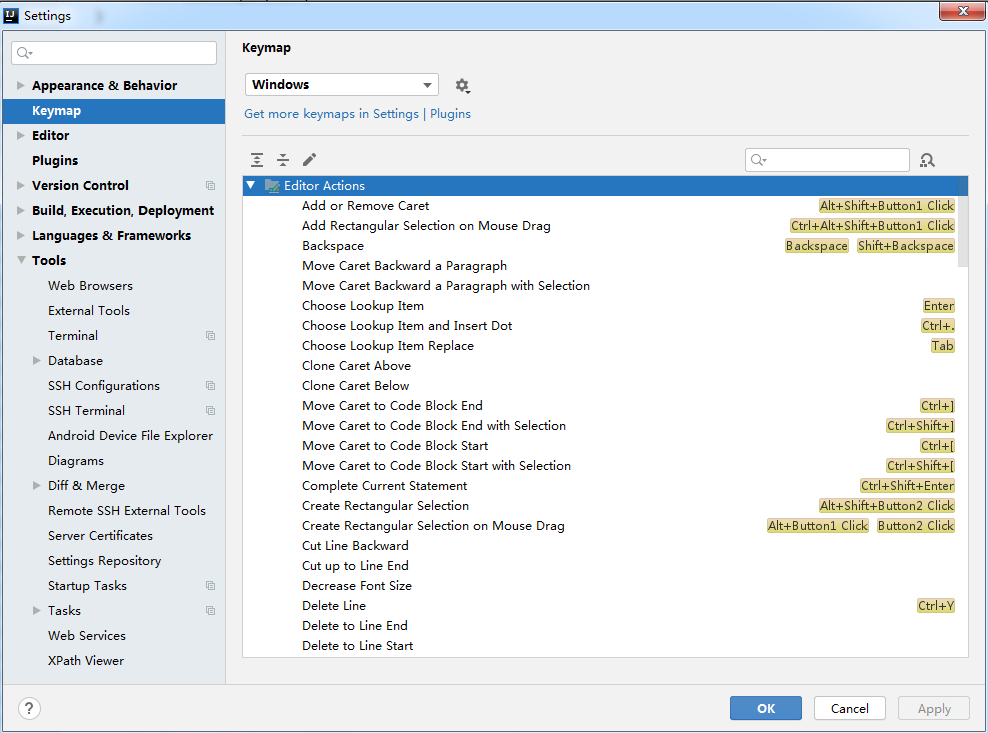Click the Ctrl+Y shortcut label
Screen dimensions: 988x733
point(936,606)
